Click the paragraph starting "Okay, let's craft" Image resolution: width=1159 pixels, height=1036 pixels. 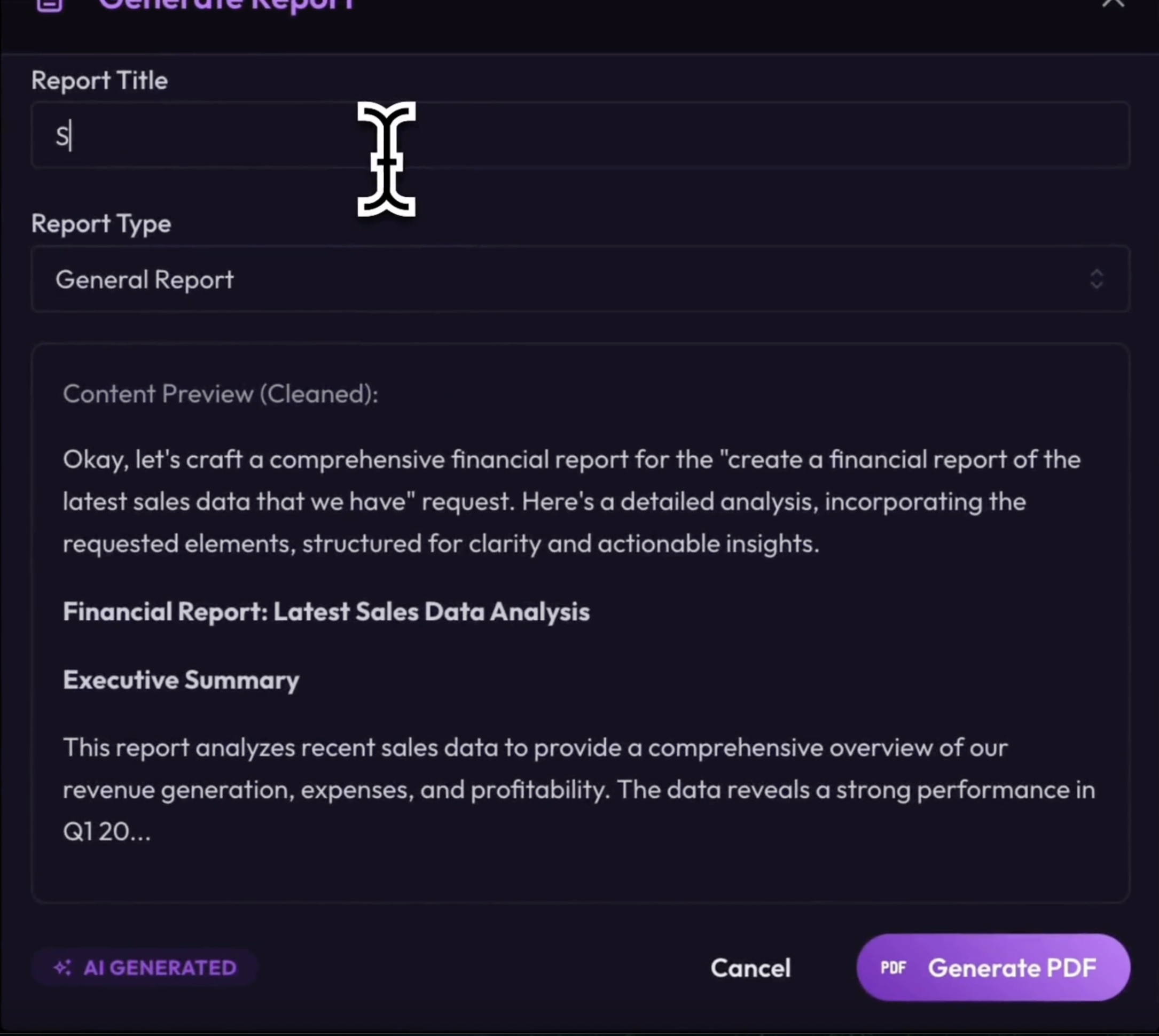(571, 502)
